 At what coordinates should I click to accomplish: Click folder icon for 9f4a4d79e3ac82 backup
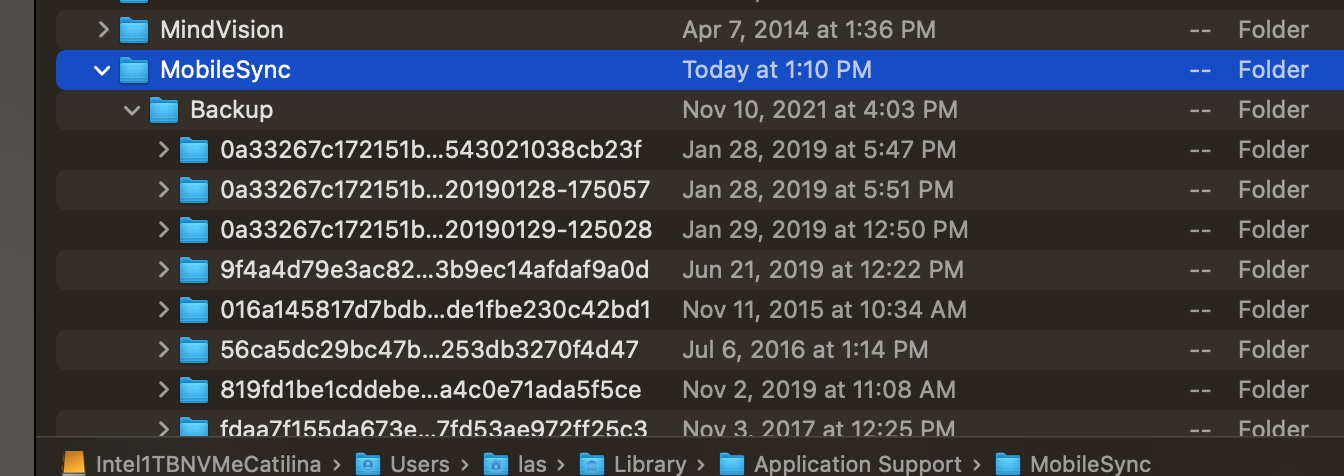(x=194, y=270)
